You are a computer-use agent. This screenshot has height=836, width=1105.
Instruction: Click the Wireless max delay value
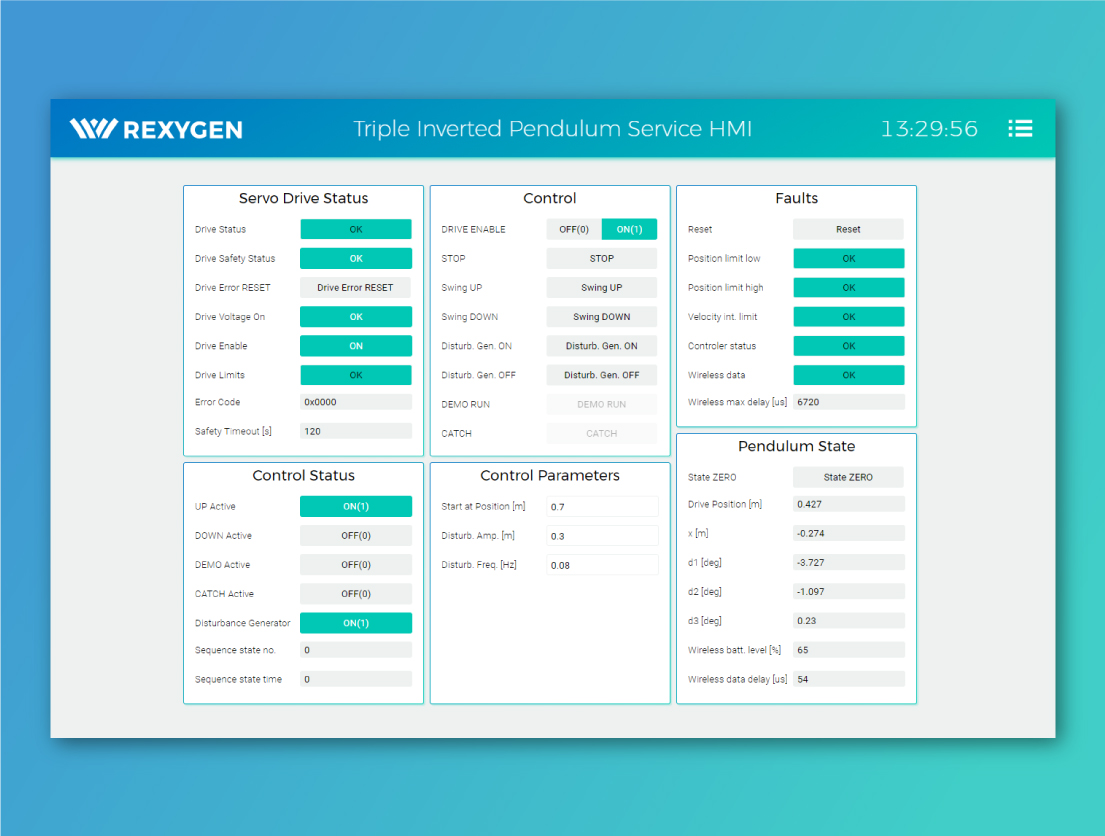click(x=848, y=402)
